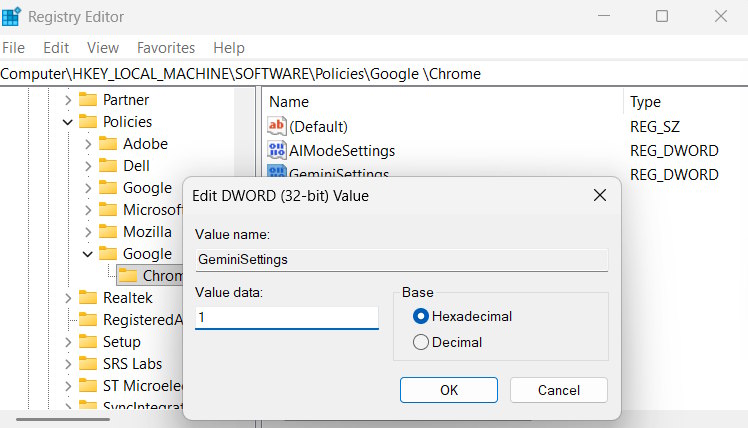Cancel the DWORD edit dialog
The width and height of the screenshot is (748, 428).
click(559, 390)
